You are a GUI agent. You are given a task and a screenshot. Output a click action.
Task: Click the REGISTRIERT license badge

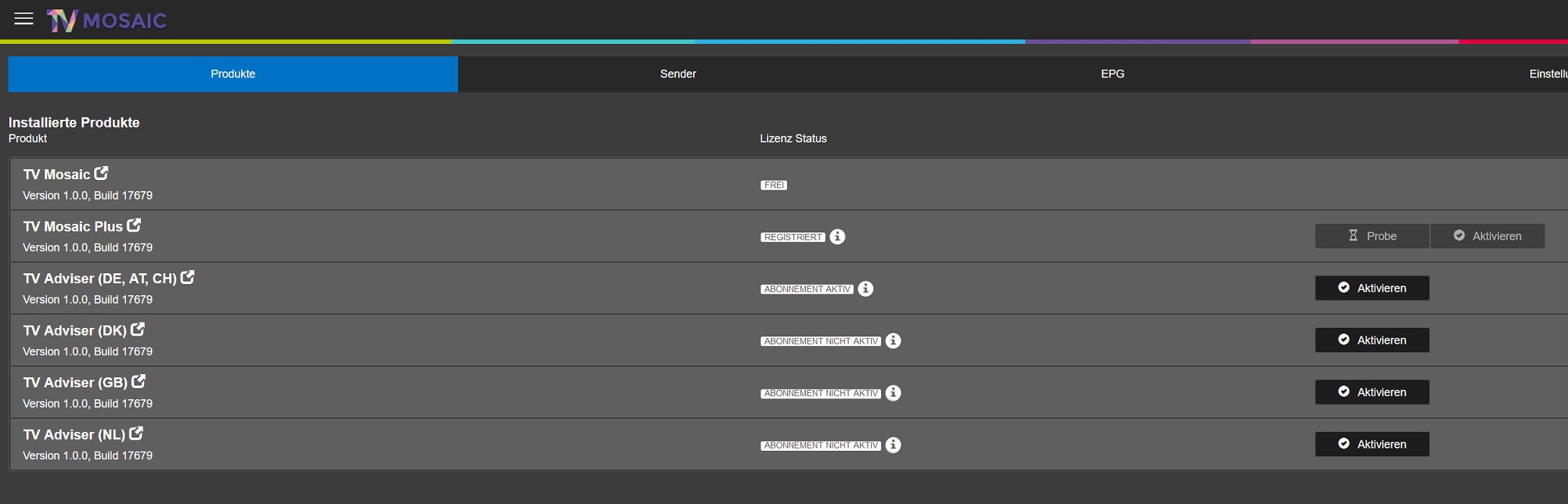pos(793,237)
